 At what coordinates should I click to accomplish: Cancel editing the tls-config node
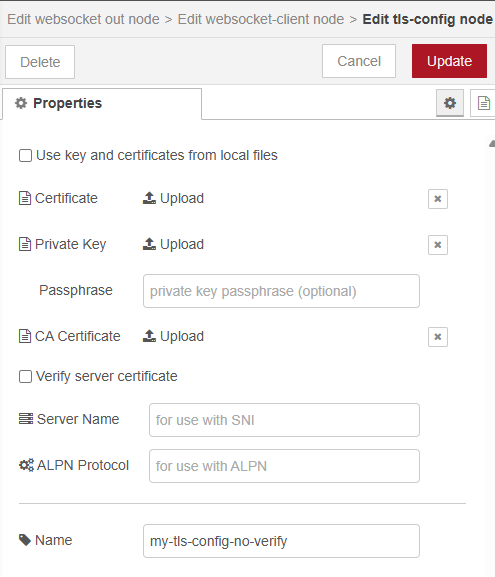(x=359, y=61)
